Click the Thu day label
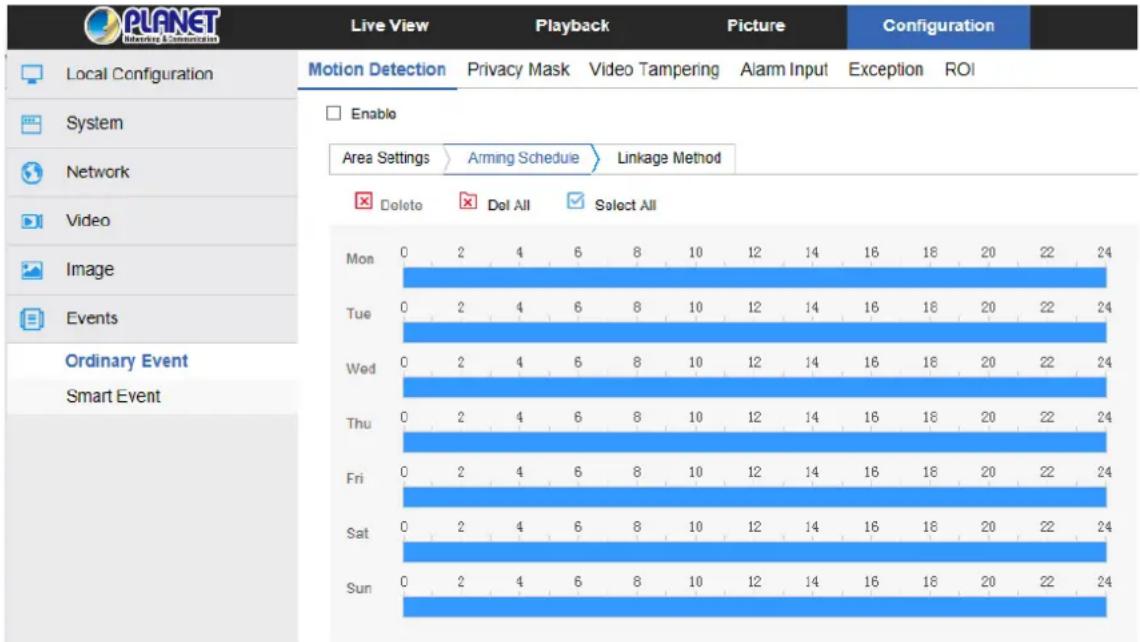 (x=358, y=423)
